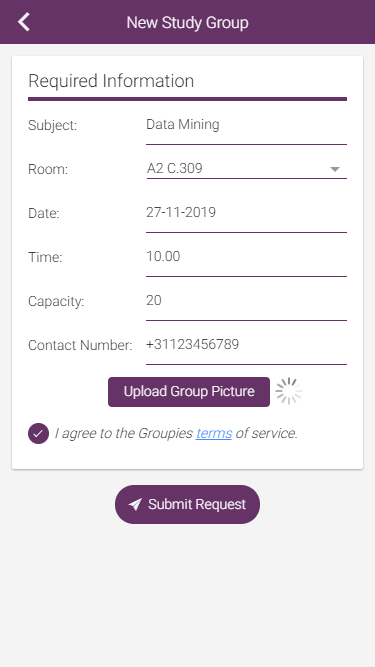Click the Required Information section heading
The image size is (375, 667).
click(x=111, y=81)
